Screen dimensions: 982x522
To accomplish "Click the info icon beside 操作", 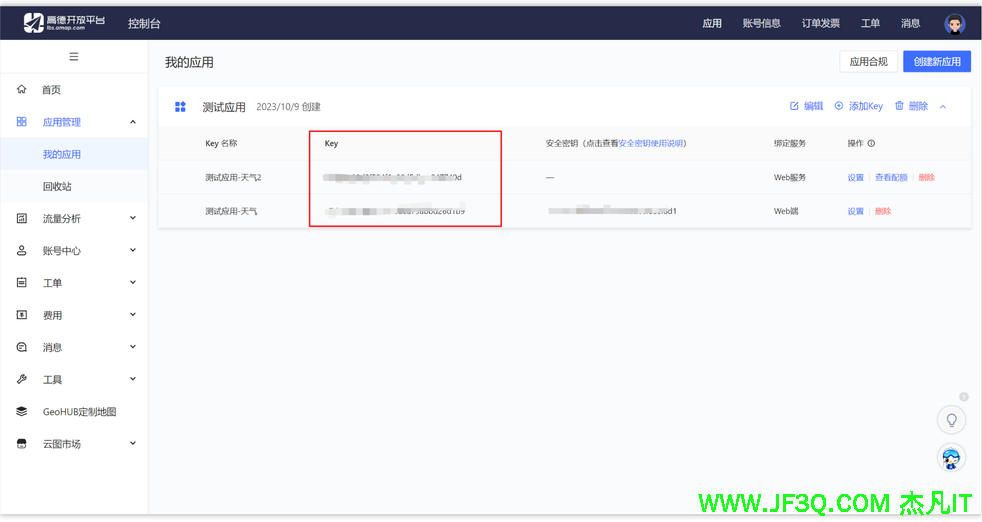I will point(871,143).
